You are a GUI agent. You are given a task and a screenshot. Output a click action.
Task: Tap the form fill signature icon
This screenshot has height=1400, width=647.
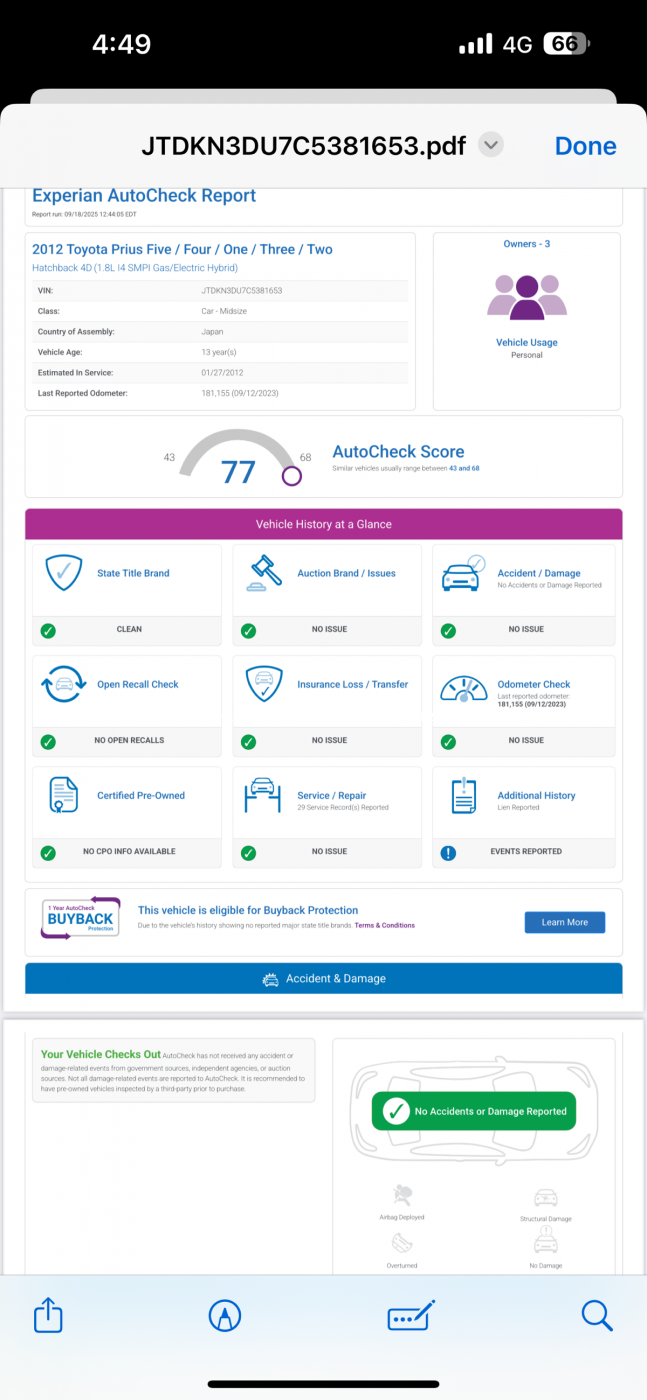point(411,1315)
